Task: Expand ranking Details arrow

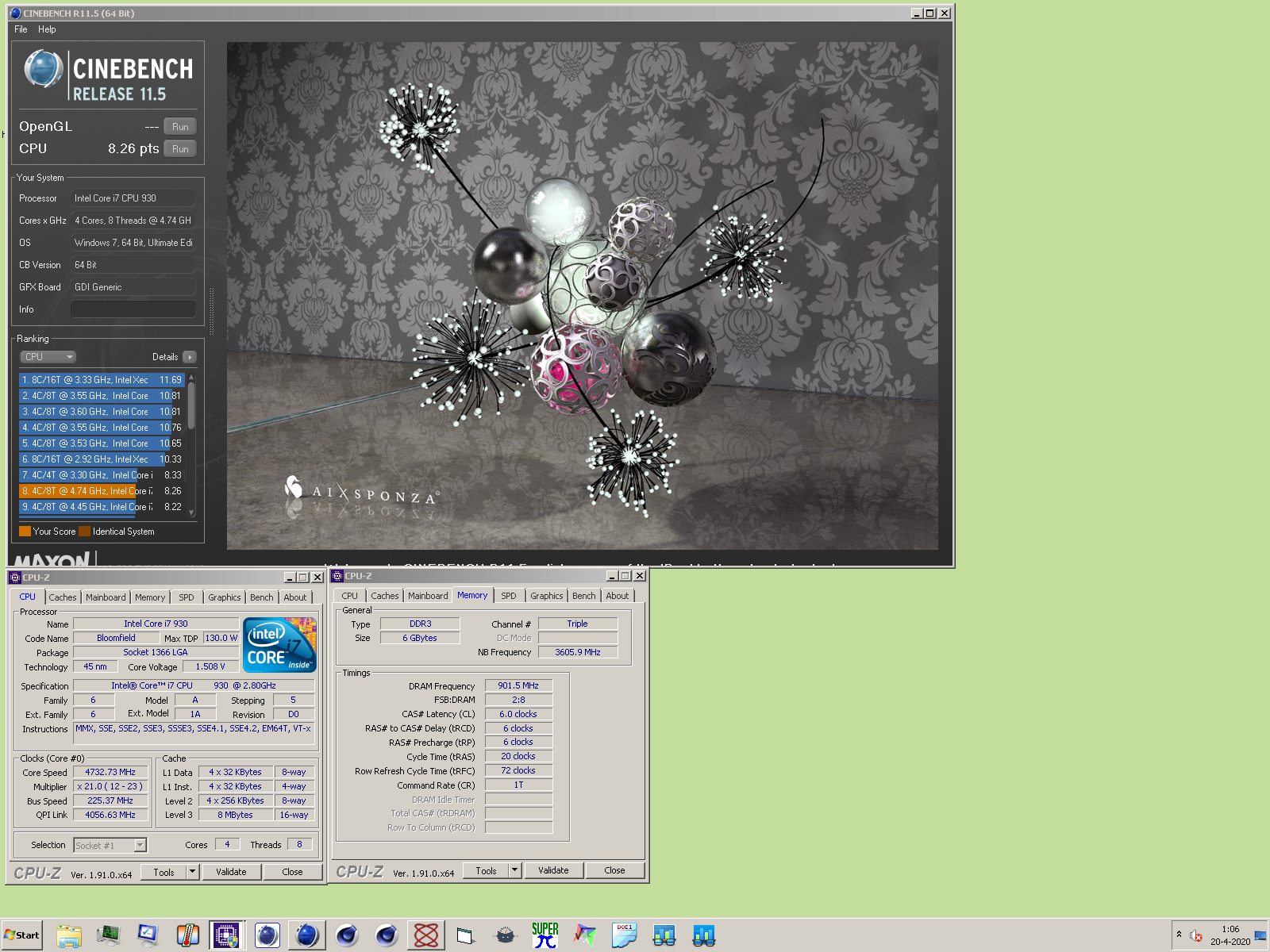Action: pyautogui.click(x=190, y=357)
